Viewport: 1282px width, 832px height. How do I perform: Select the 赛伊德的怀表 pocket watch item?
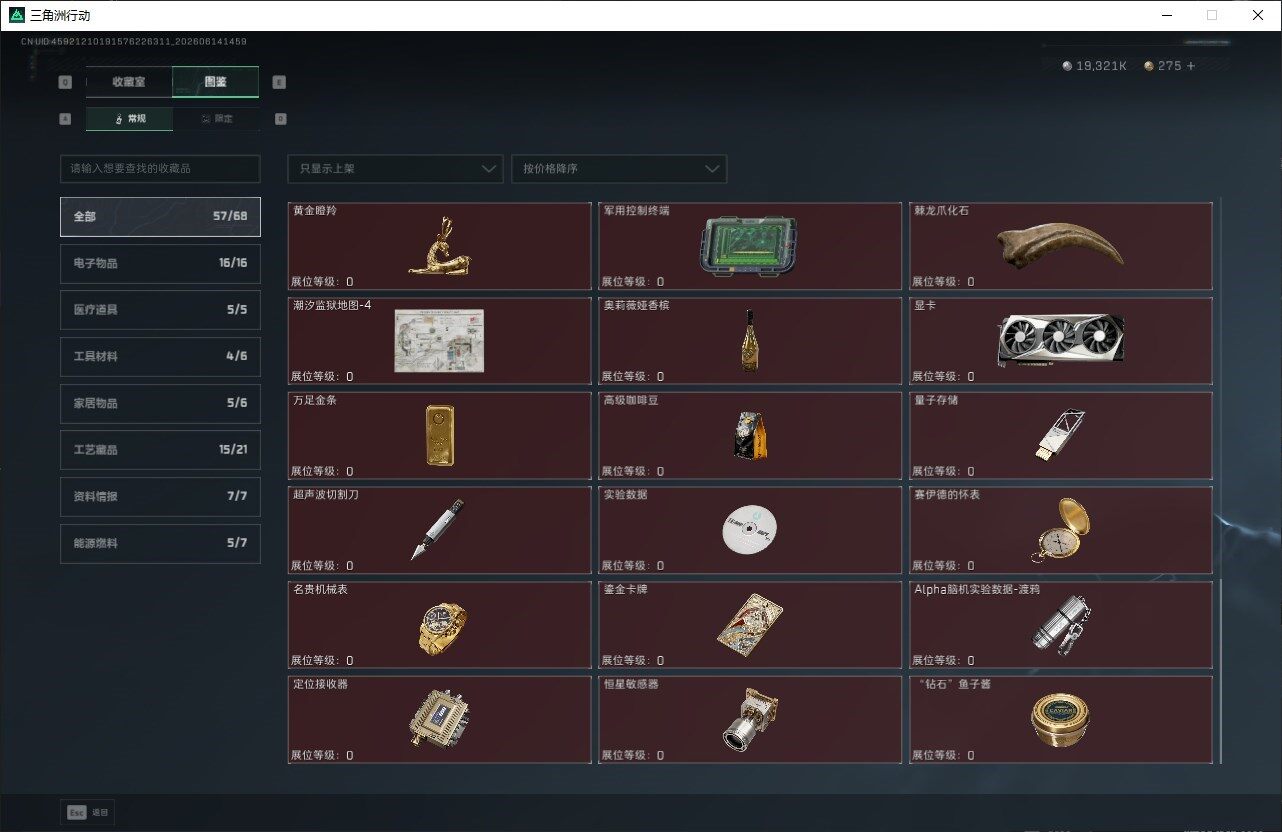point(1061,530)
